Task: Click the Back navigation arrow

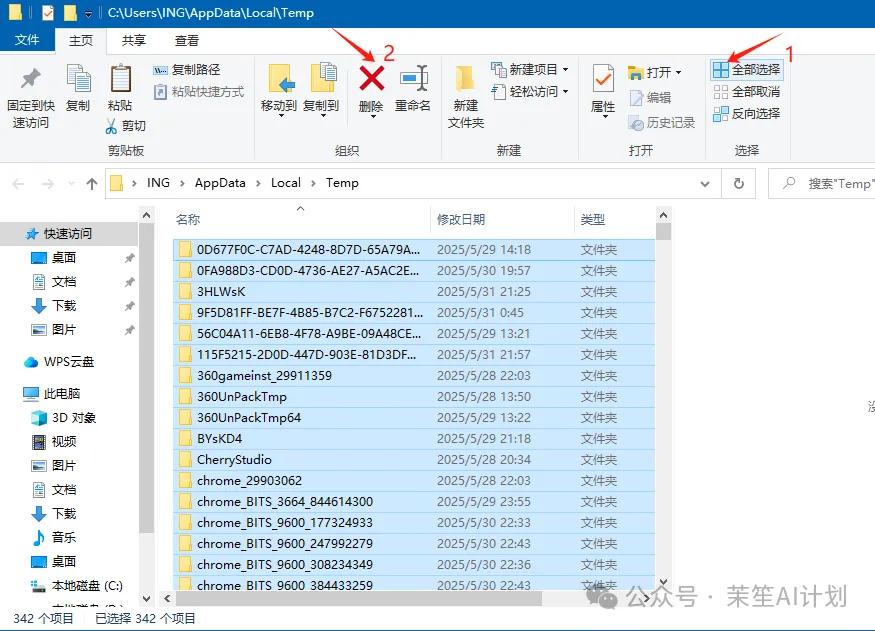Action: tap(18, 184)
